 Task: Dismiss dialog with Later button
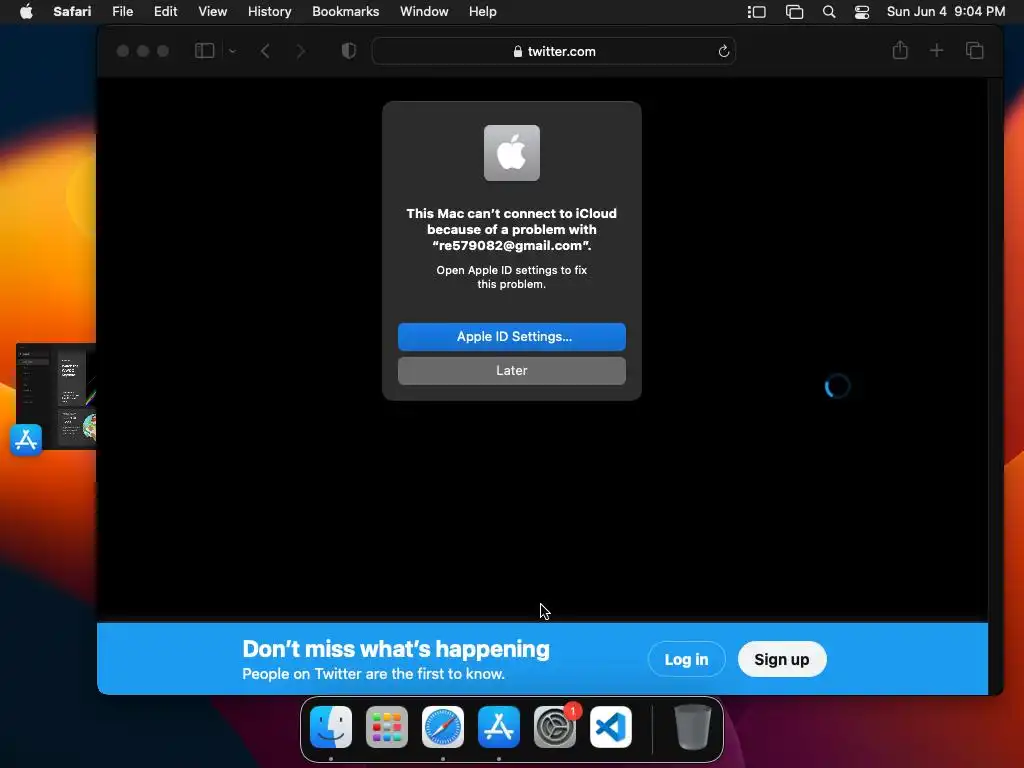(512, 370)
